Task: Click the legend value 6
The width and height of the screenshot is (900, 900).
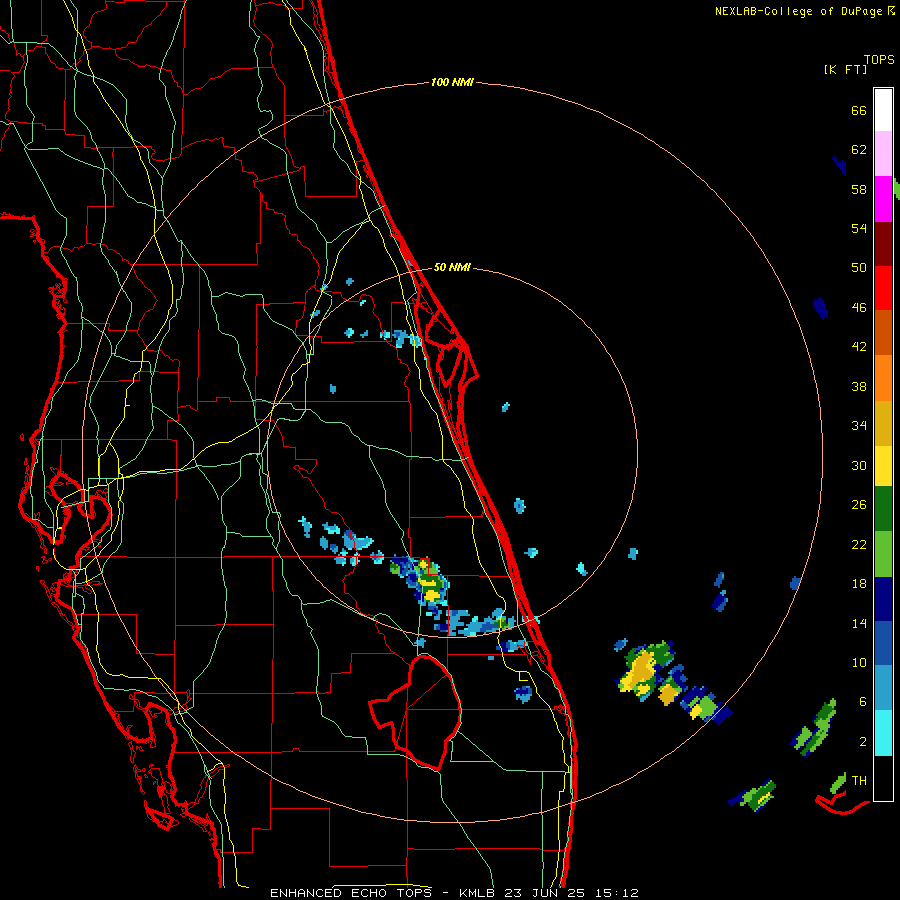Action: pos(863,701)
